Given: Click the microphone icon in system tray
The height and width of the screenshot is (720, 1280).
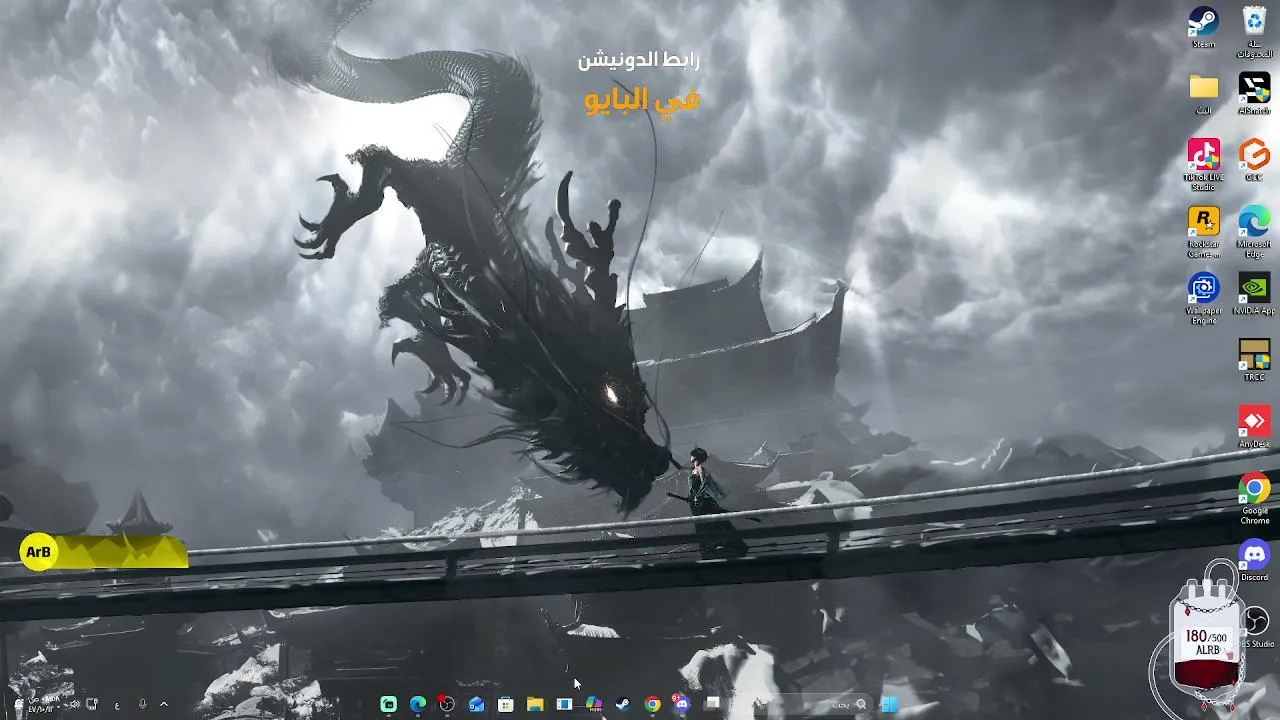Looking at the screenshot, I should point(142,704).
